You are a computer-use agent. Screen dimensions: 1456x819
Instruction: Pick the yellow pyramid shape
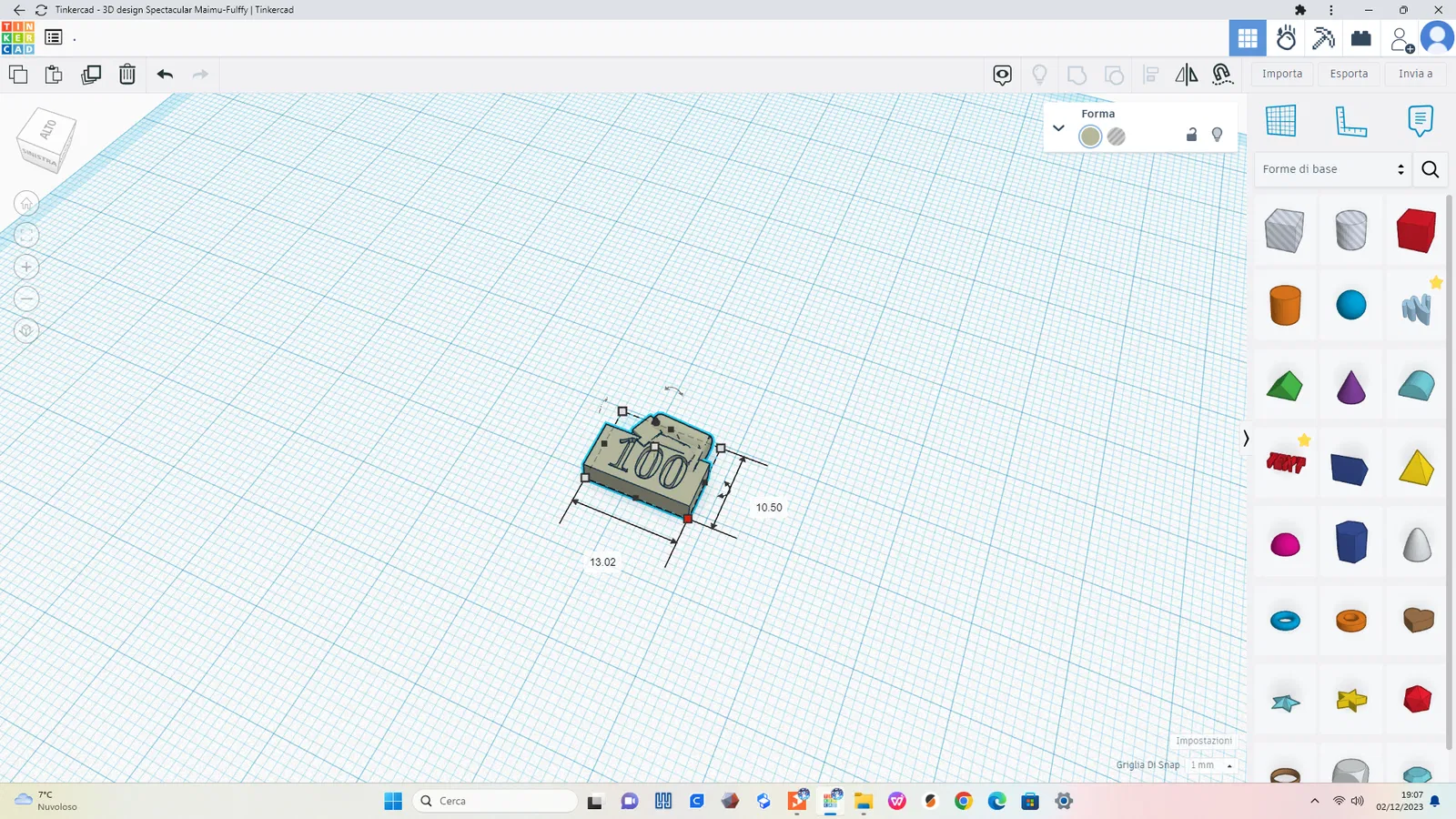point(1417,467)
